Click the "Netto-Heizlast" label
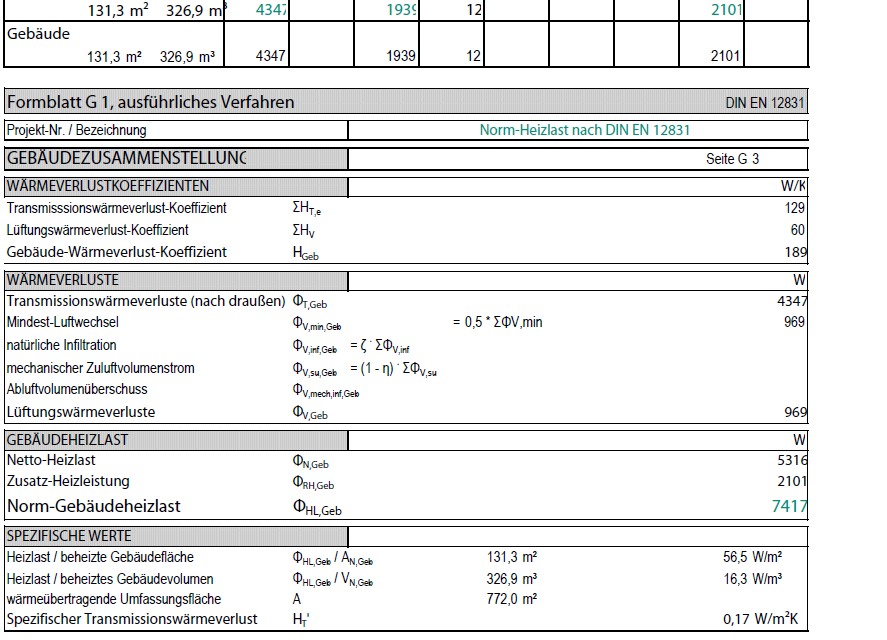This screenshot has height=640, width=887. click(51, 460)
